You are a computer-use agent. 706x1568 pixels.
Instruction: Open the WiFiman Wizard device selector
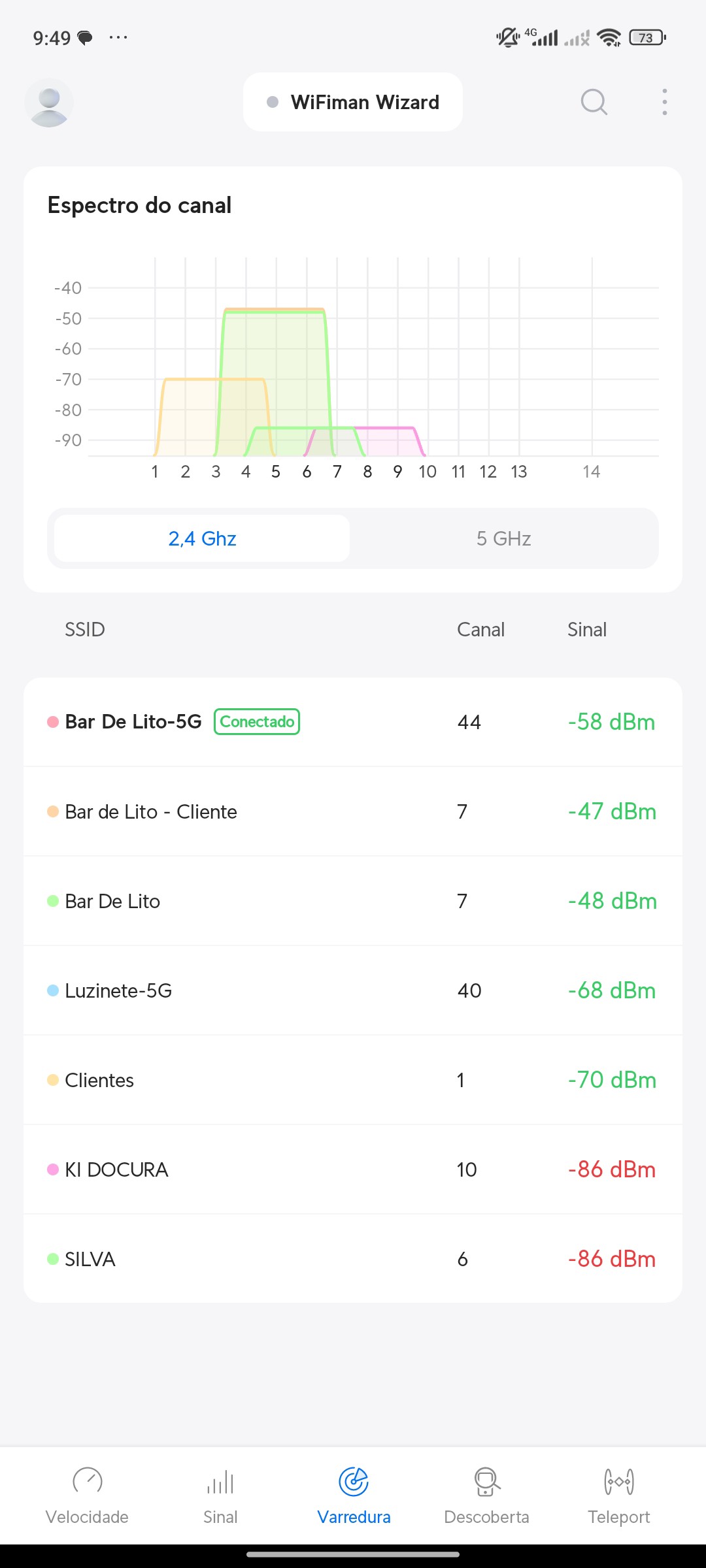point(353,102)
